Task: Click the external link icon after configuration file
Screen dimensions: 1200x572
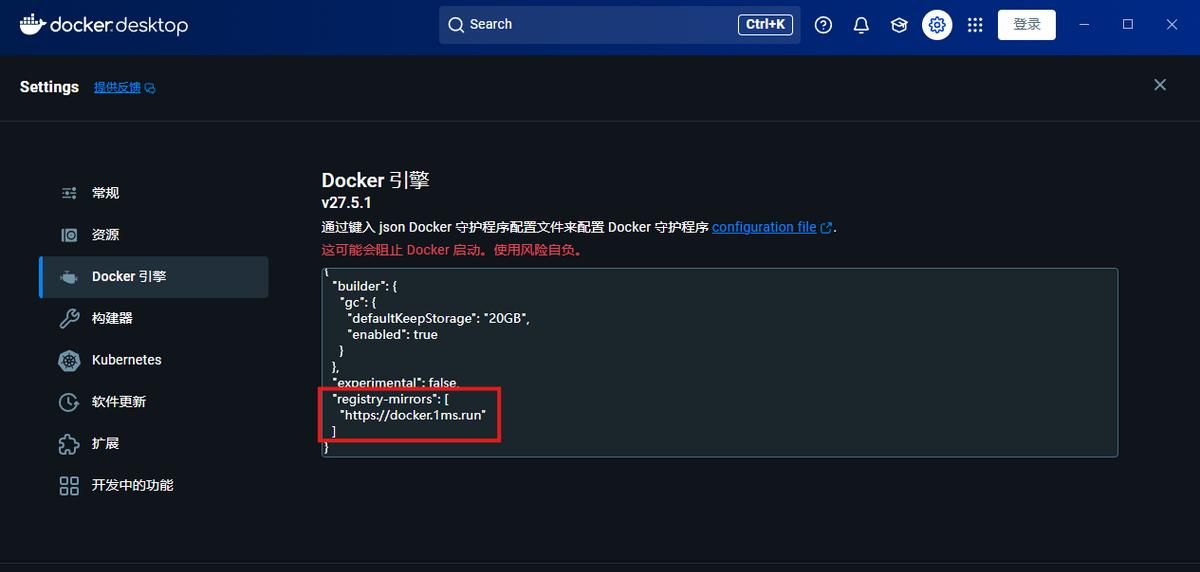Action: tap(826, 228)
